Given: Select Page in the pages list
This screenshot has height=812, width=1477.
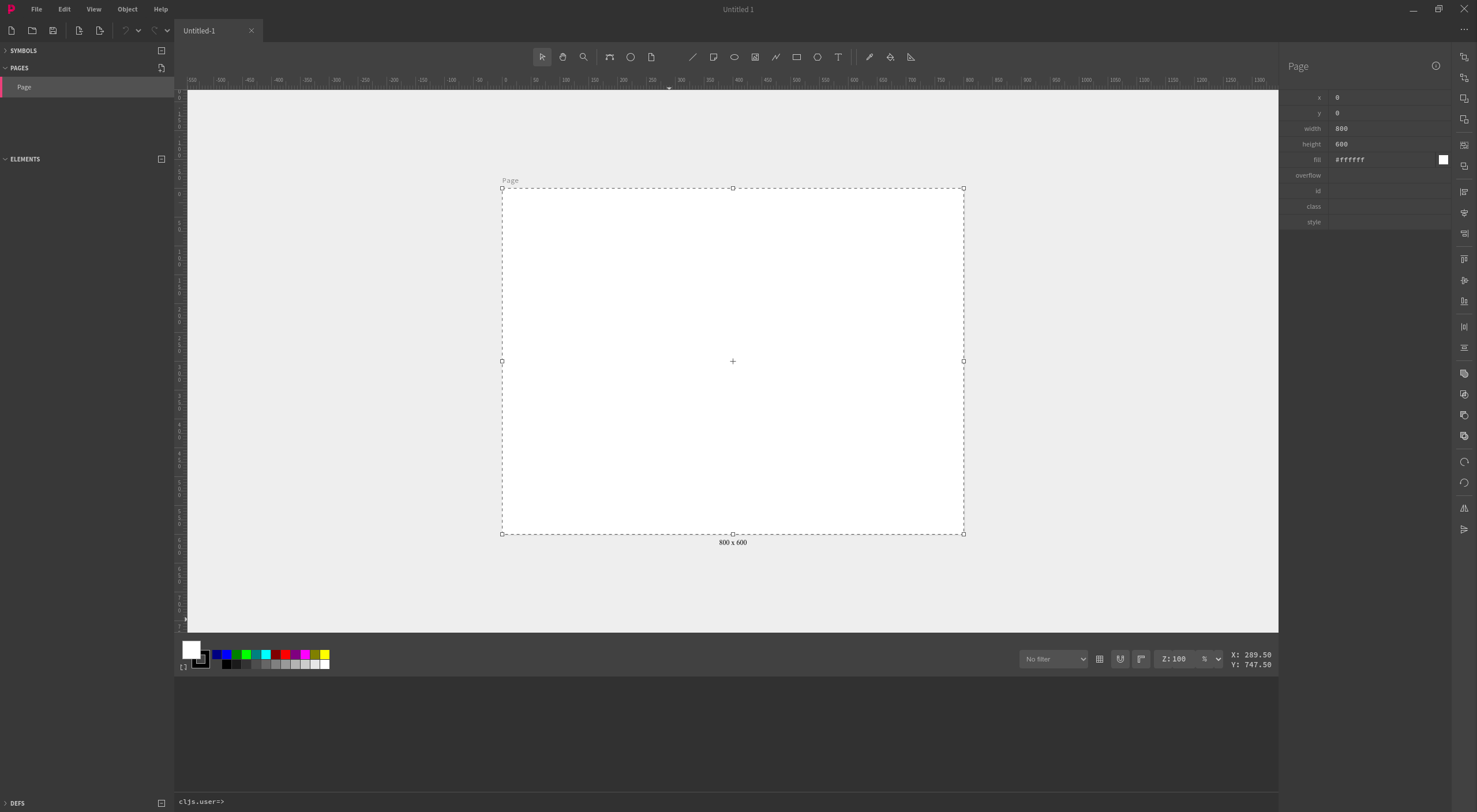Looking at the screenshot, I should [87, 87].
